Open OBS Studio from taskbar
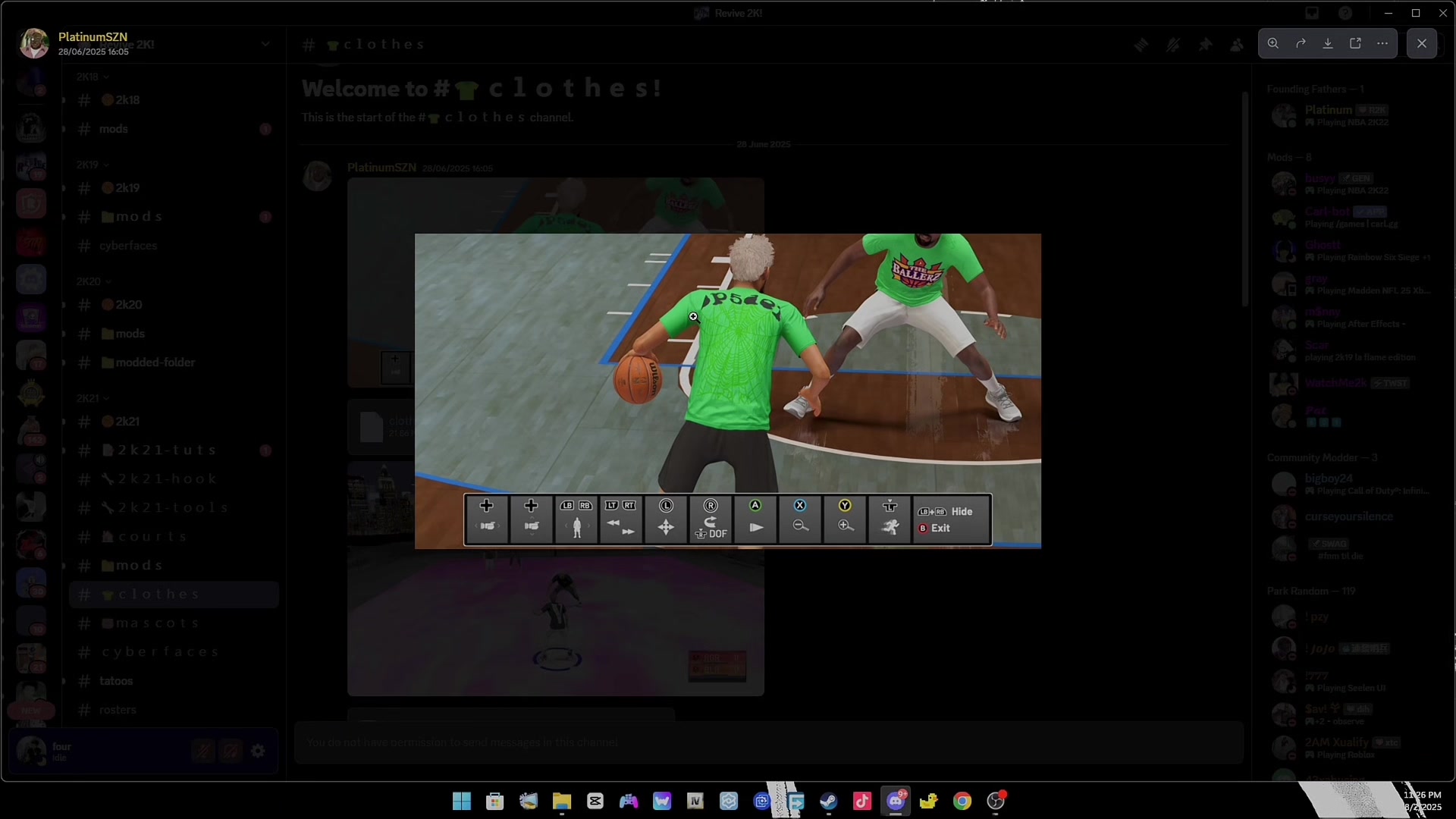1456x819 pixels. 996,801
